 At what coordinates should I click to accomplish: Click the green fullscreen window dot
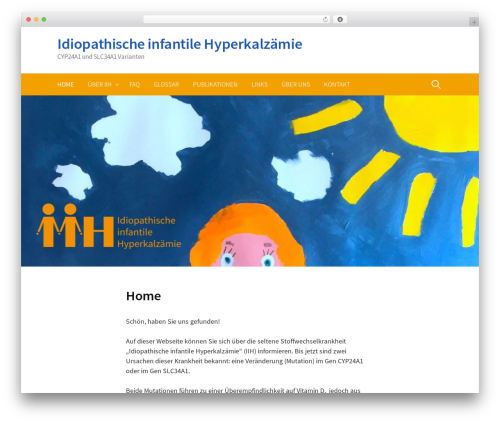tap(44, 19)
